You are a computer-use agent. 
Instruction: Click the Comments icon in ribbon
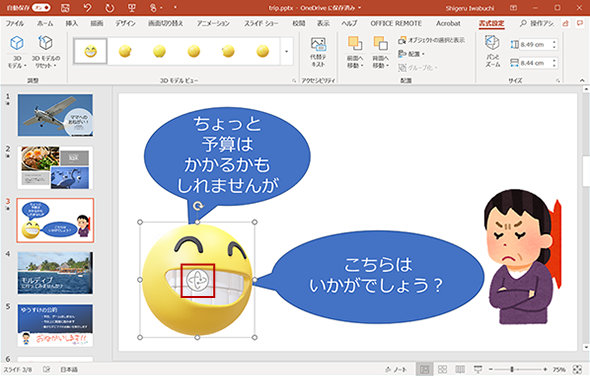pos(580,23)
